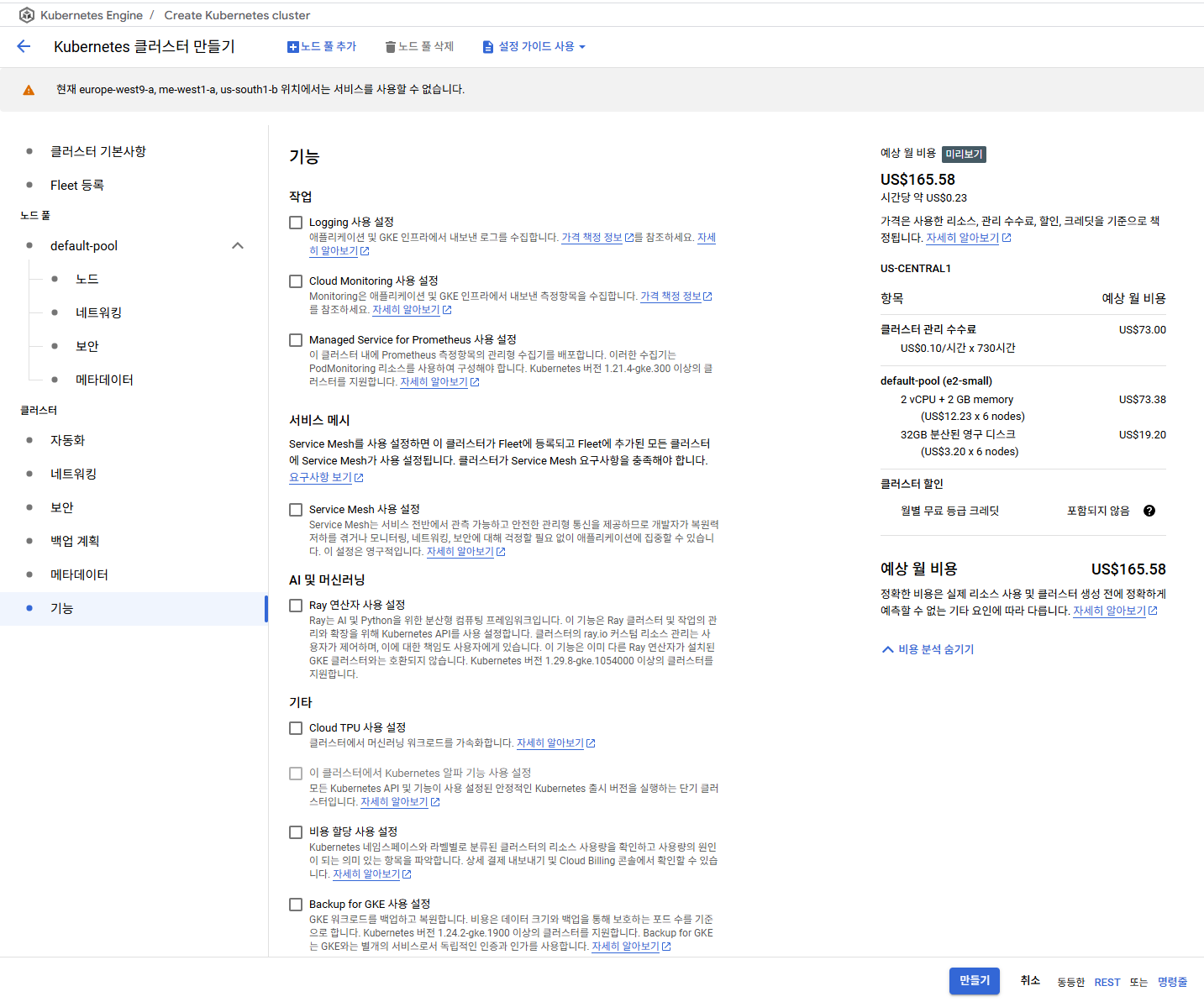Click the delete node pool trash icon
This screenshot has height=1002, width=1204.
click(391, 47)
